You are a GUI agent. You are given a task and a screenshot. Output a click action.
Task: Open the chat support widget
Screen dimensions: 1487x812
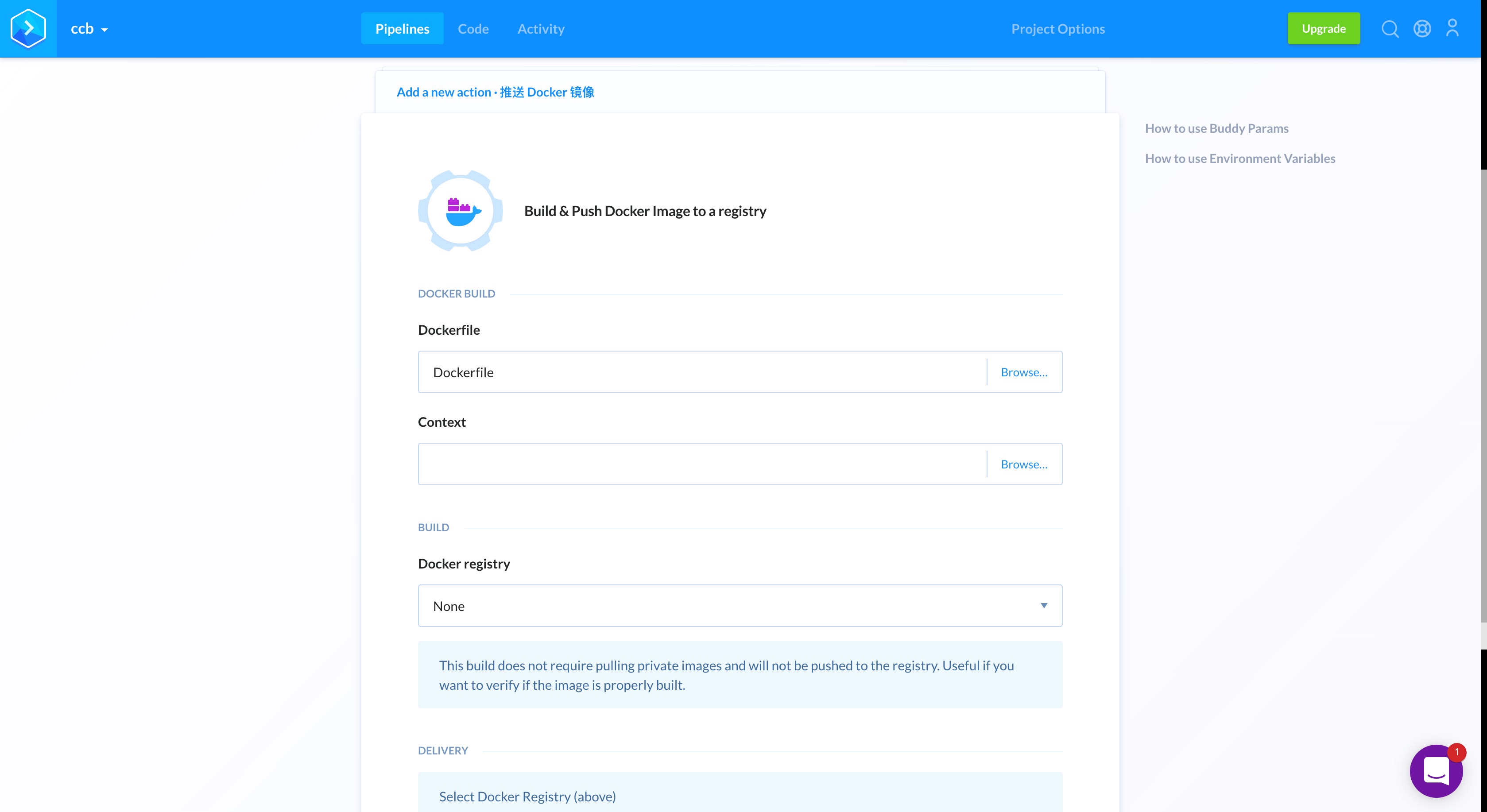pyautogui.click(x=1436, y=770)
